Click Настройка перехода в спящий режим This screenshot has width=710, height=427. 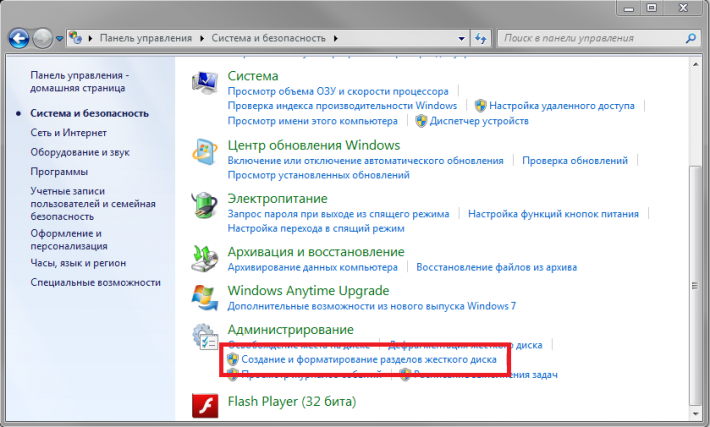tap(316, 229)
